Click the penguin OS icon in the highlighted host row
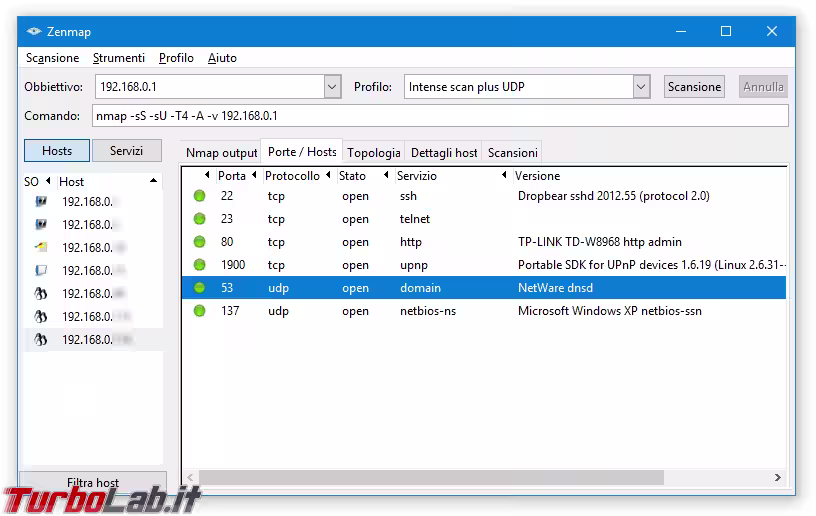 (x=41, y=340)
